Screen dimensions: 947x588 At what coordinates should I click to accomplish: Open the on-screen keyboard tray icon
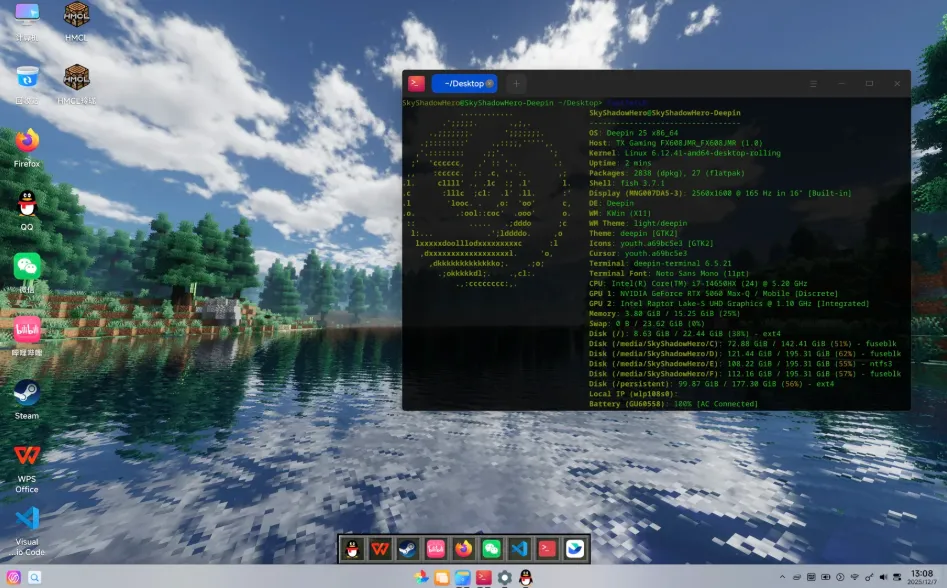pos(811,577)
